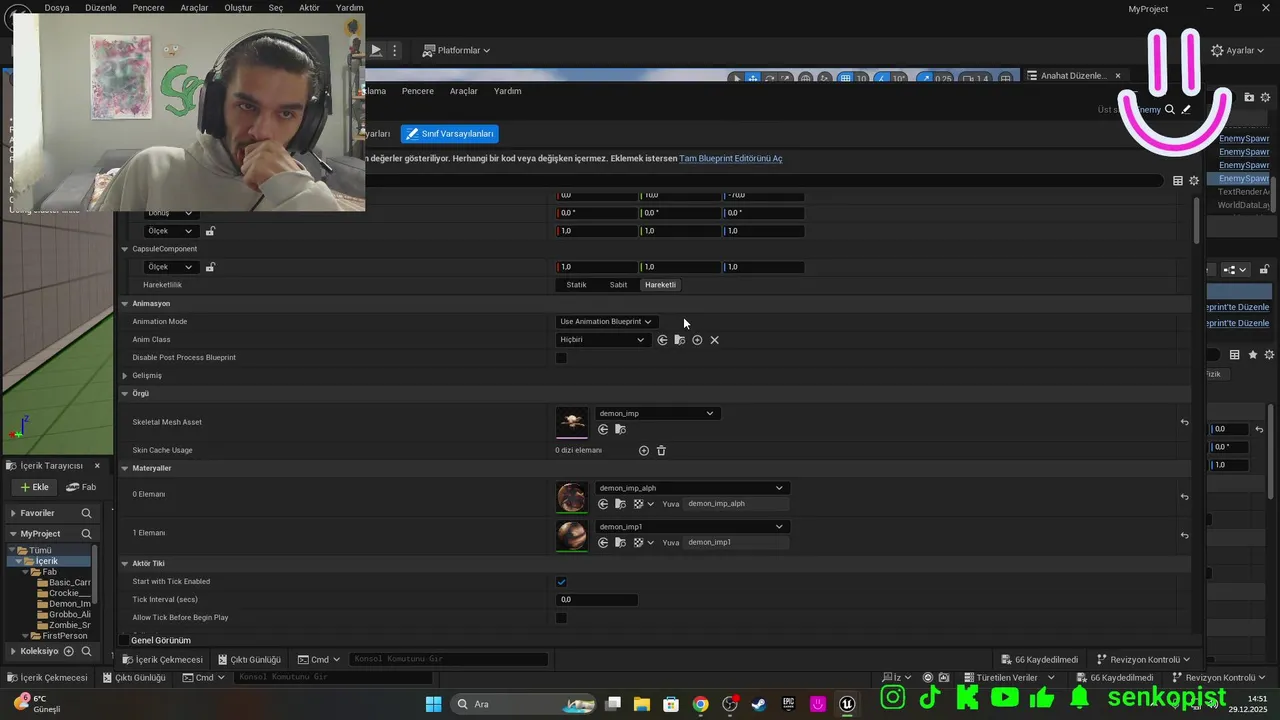Image resolution: width=1280 pixels, height=720 pixels.
Task: Open Windows Start menu
Action: (433, 704)
